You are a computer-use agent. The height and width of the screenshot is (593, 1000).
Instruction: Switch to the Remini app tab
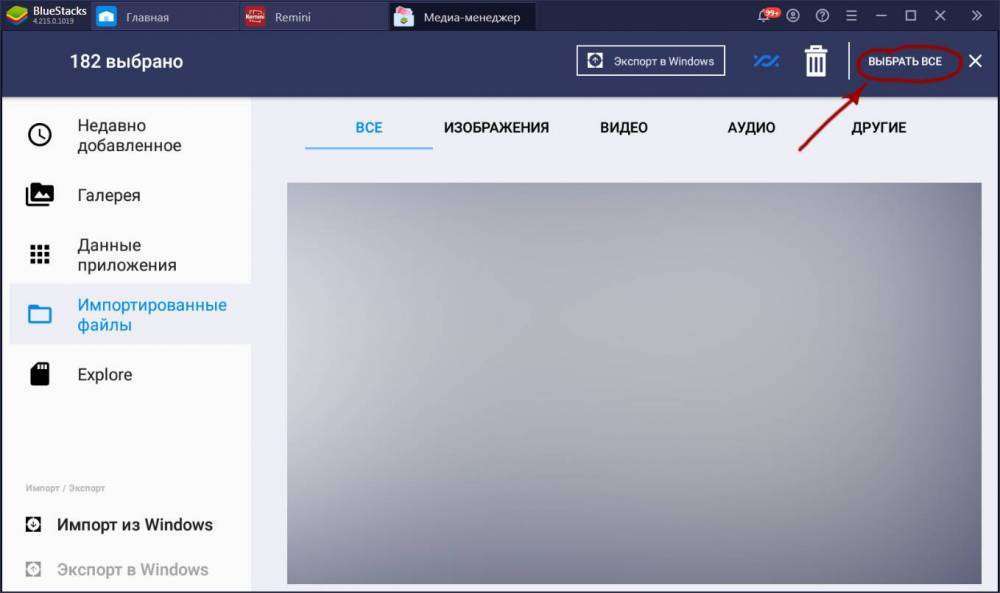pos(290,17)
